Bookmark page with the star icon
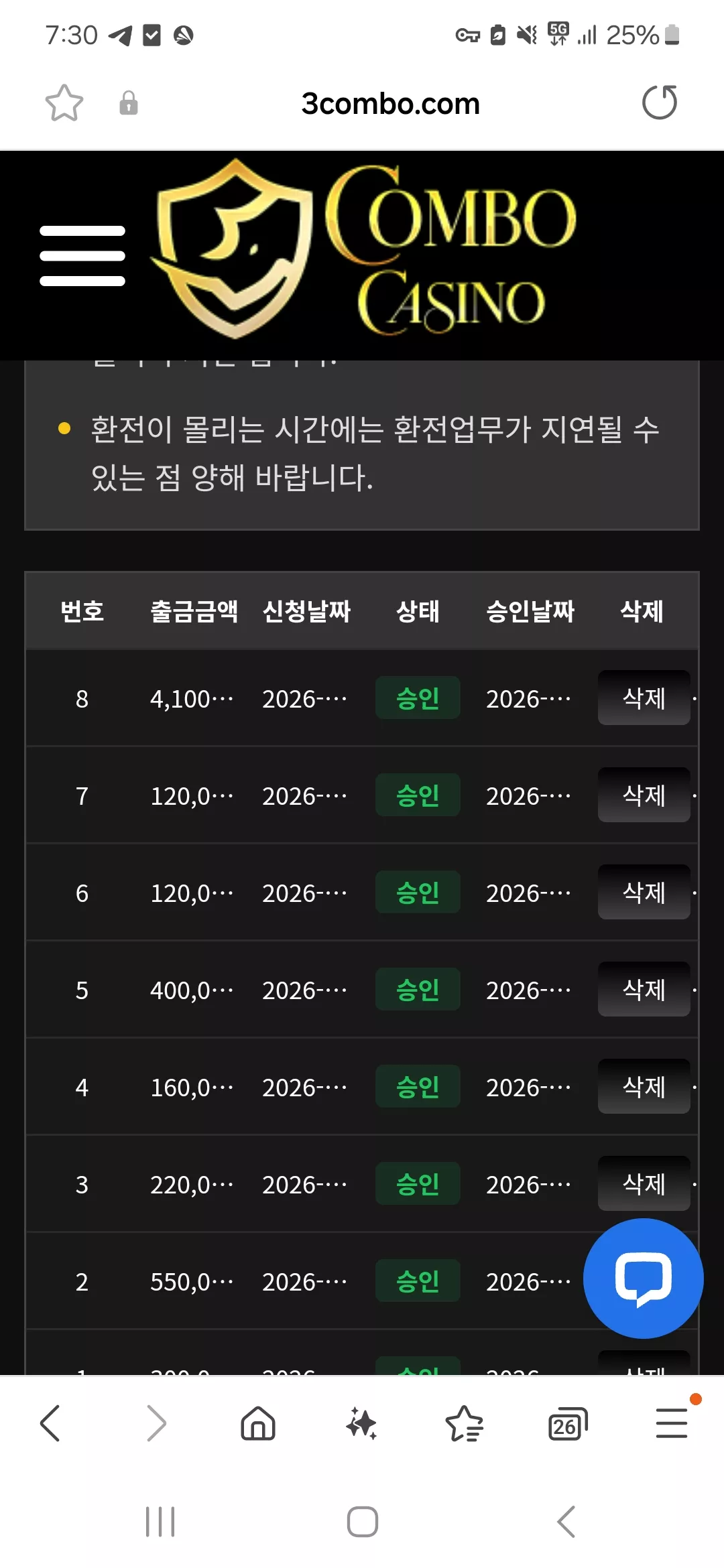This screenshot has height=1568, width=724. [x=64, y=103]
